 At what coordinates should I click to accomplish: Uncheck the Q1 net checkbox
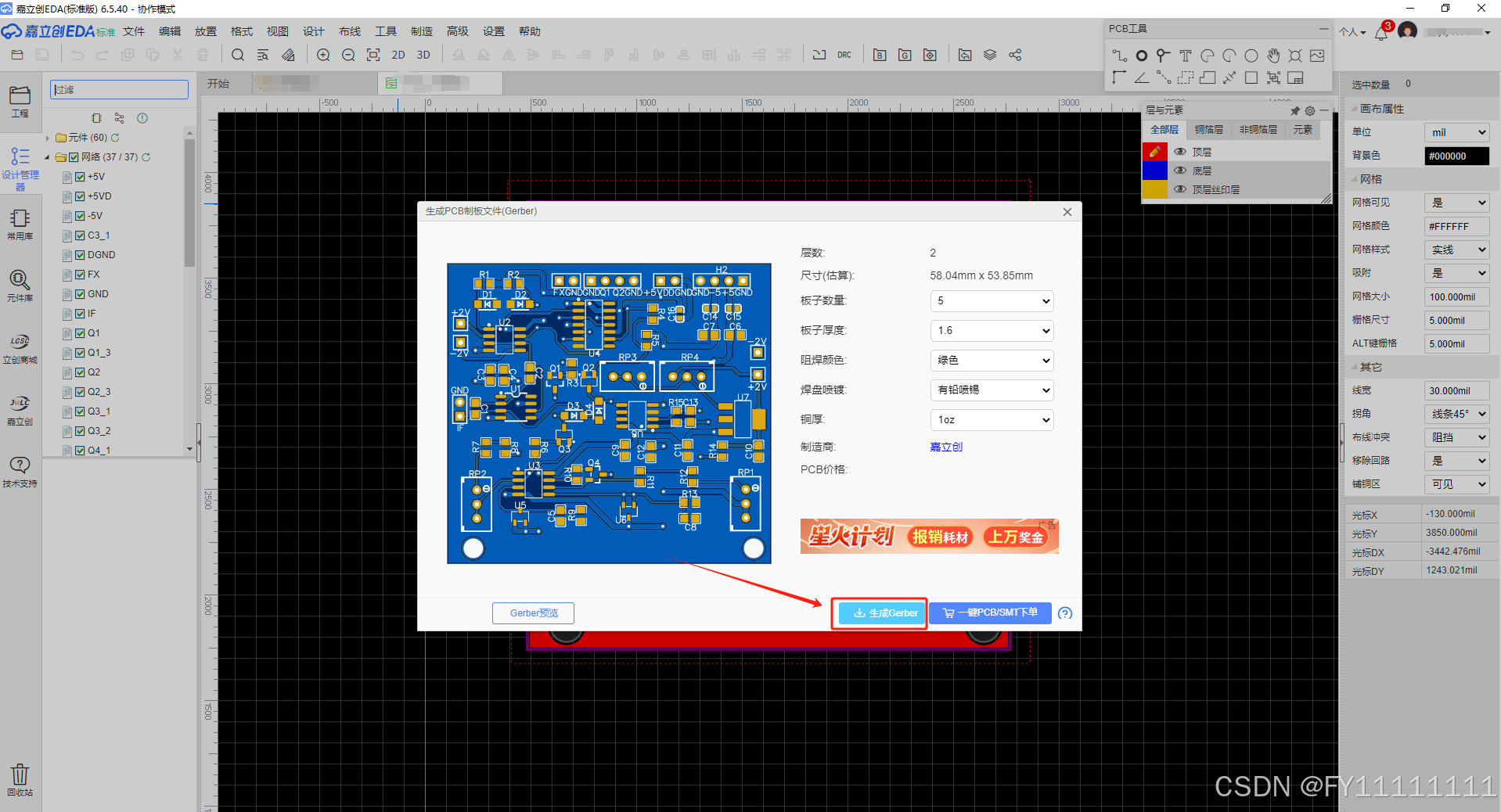(x=80, y=333)
